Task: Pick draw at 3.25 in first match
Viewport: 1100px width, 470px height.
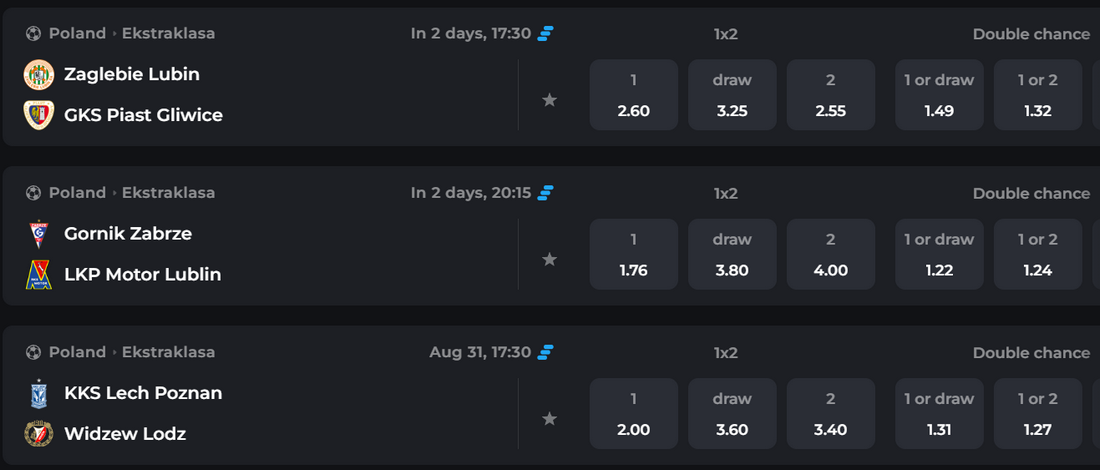Action: coord(732,95)
